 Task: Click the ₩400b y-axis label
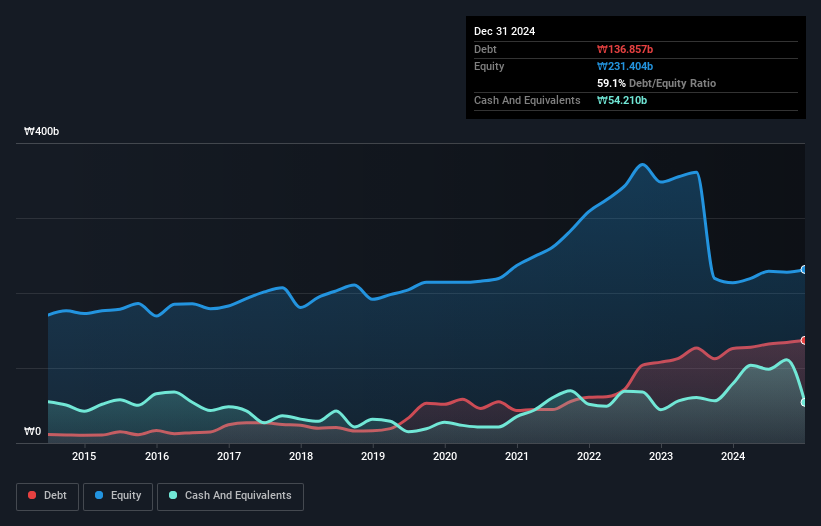pyautogui.click(x=41, y=131)
